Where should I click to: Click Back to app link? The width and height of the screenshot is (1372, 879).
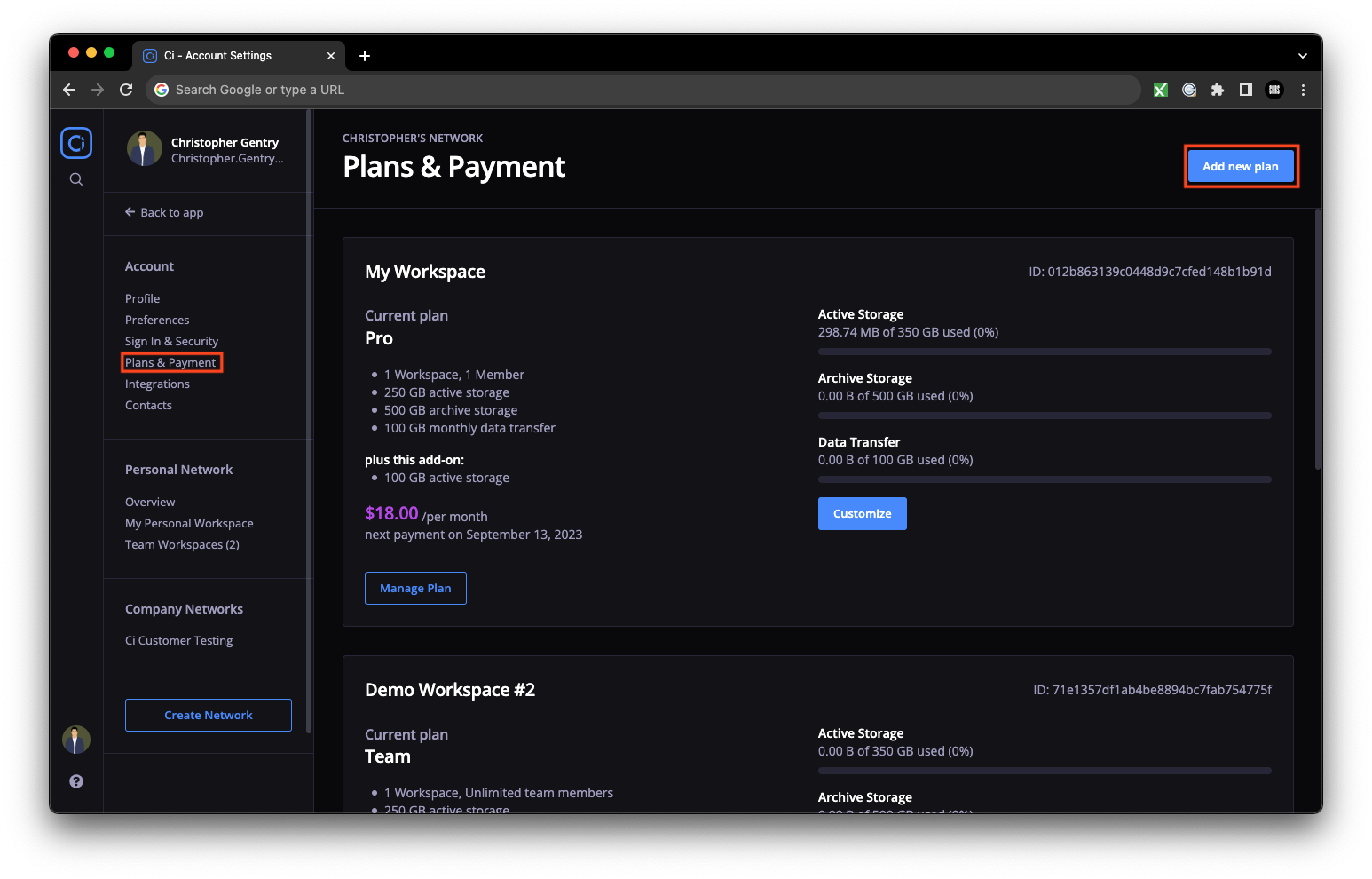coord(164,212)
